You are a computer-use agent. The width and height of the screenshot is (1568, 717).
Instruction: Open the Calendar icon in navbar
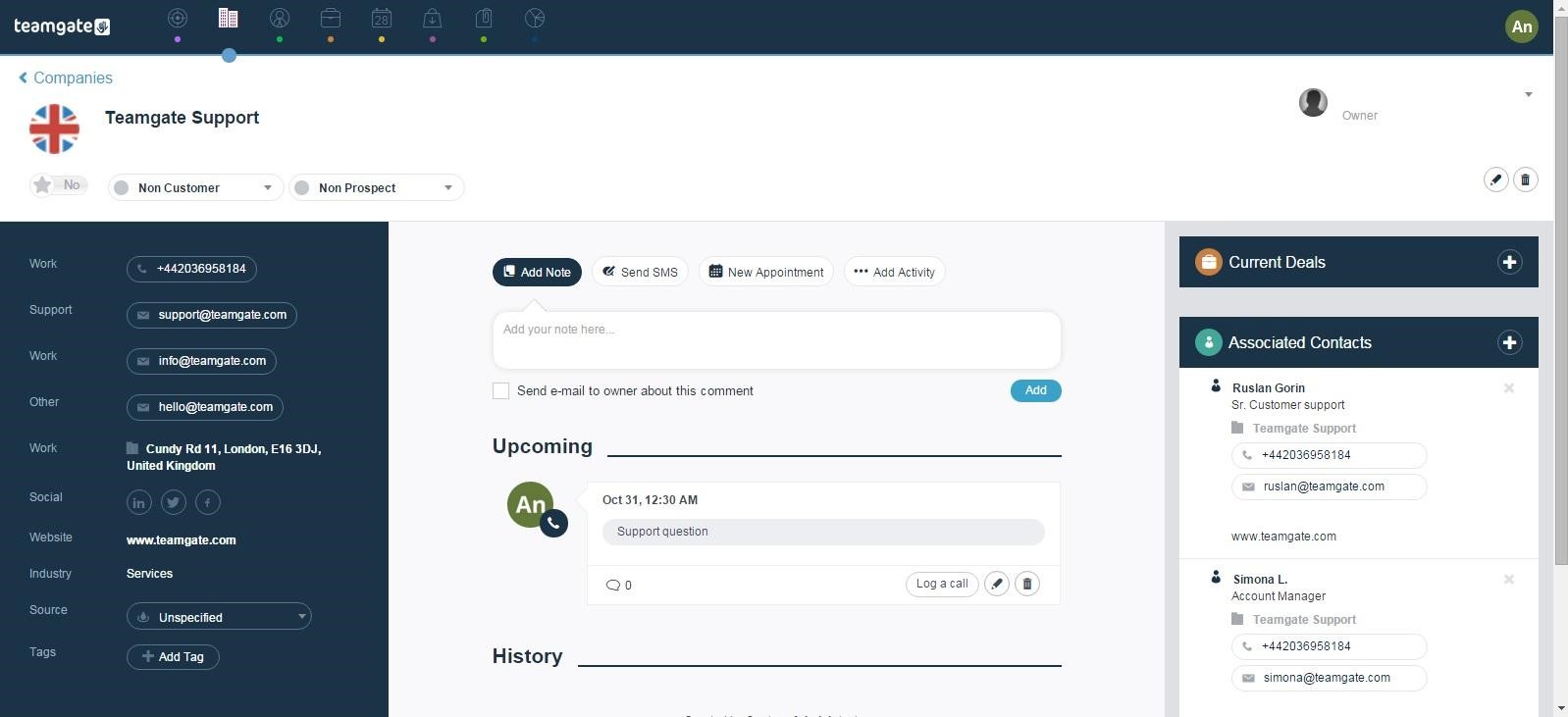coord(382,18)
